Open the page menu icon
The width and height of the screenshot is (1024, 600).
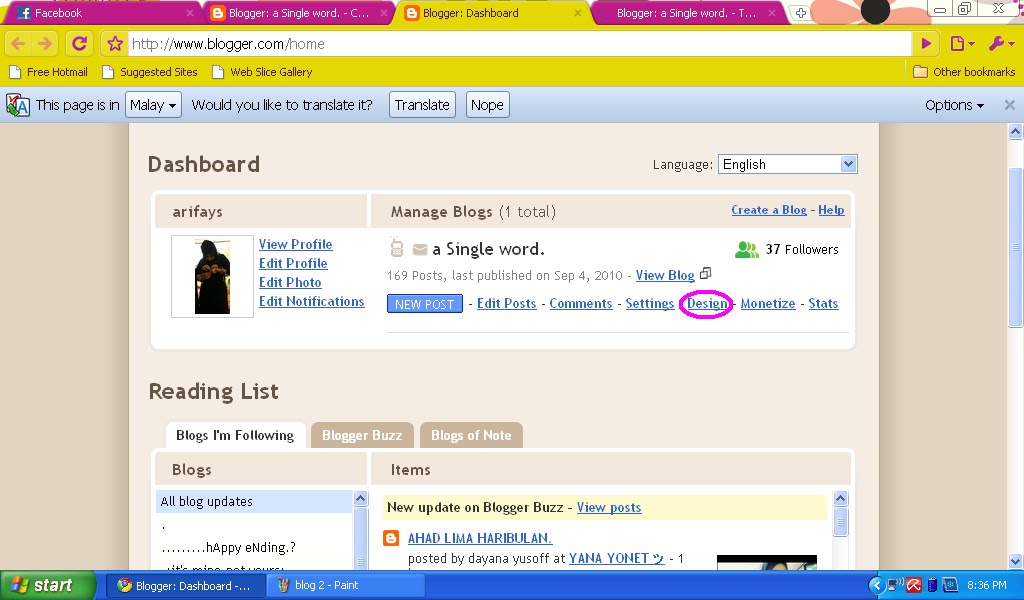click(962, 44)
